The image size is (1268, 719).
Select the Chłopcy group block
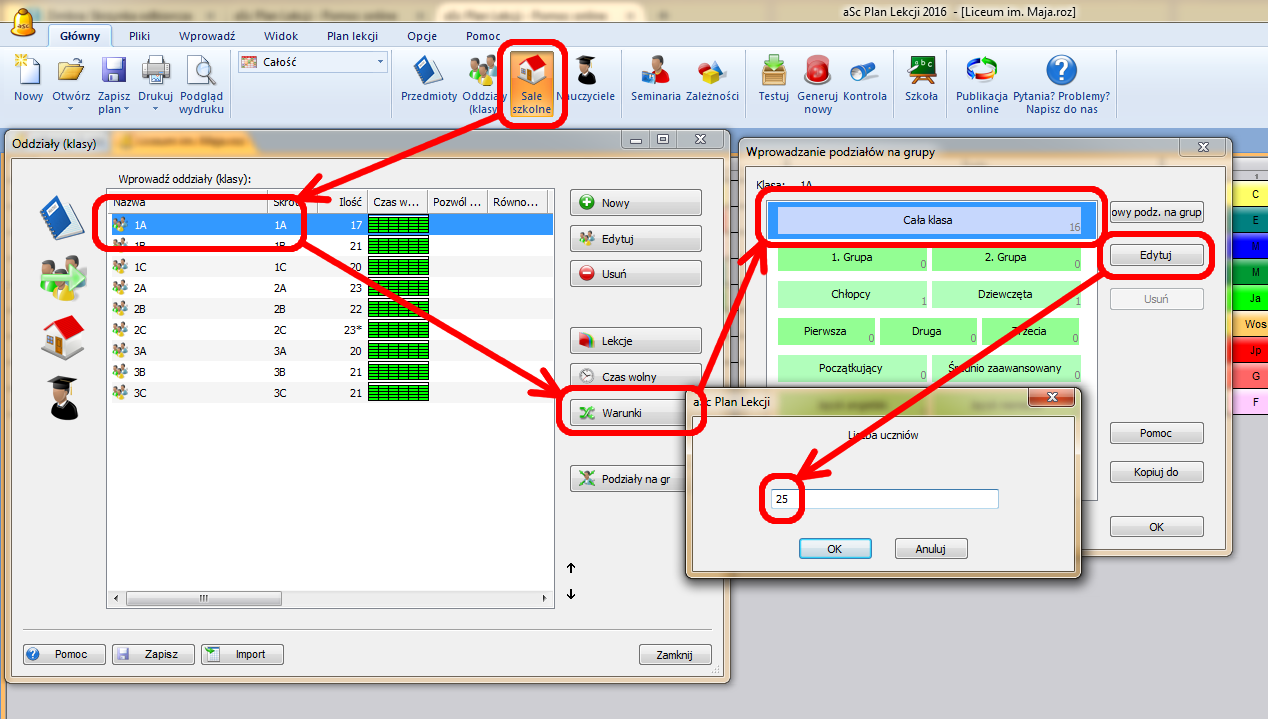coord(853,294)
